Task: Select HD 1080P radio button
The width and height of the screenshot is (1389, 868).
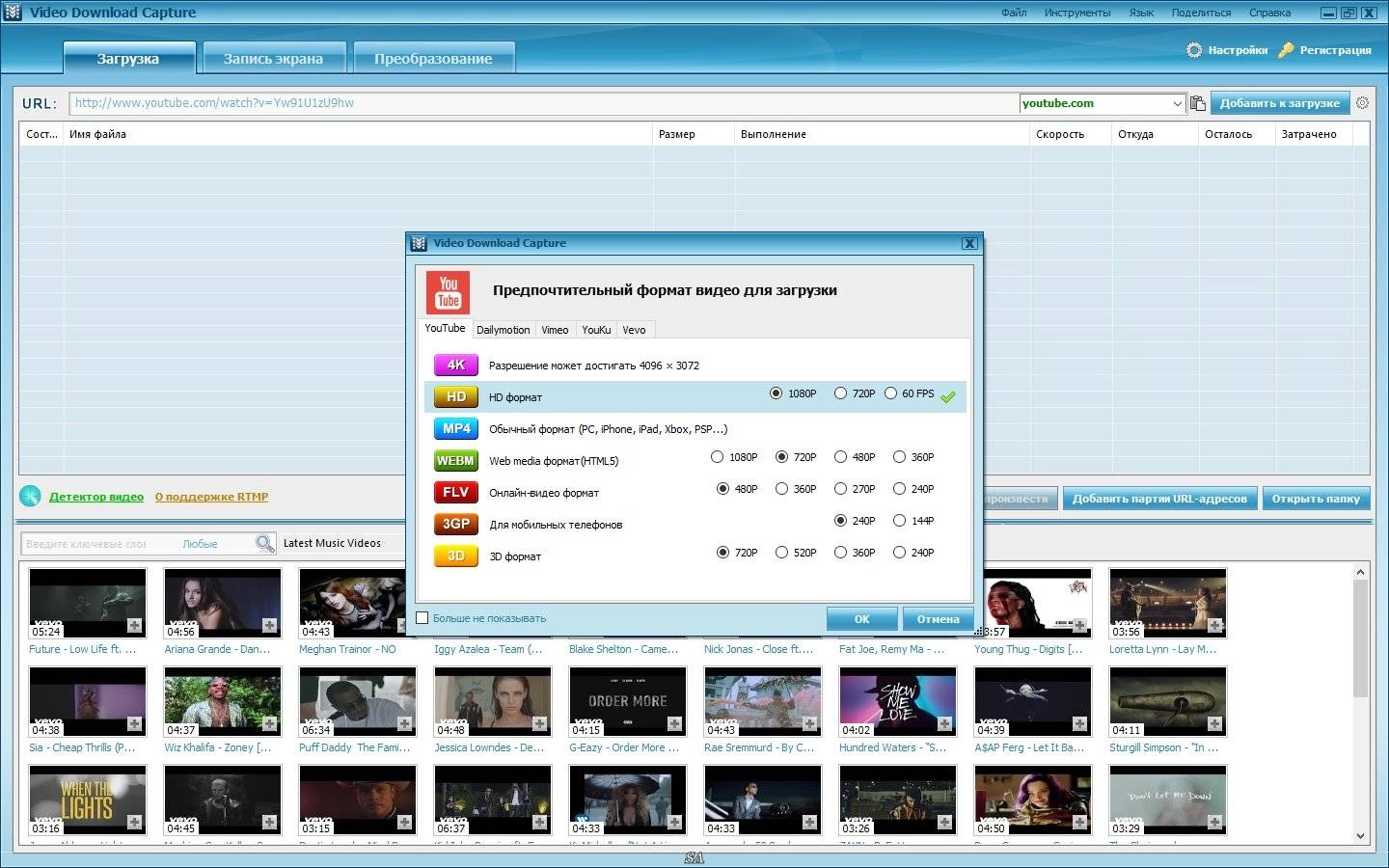Action: coord(776,393)
